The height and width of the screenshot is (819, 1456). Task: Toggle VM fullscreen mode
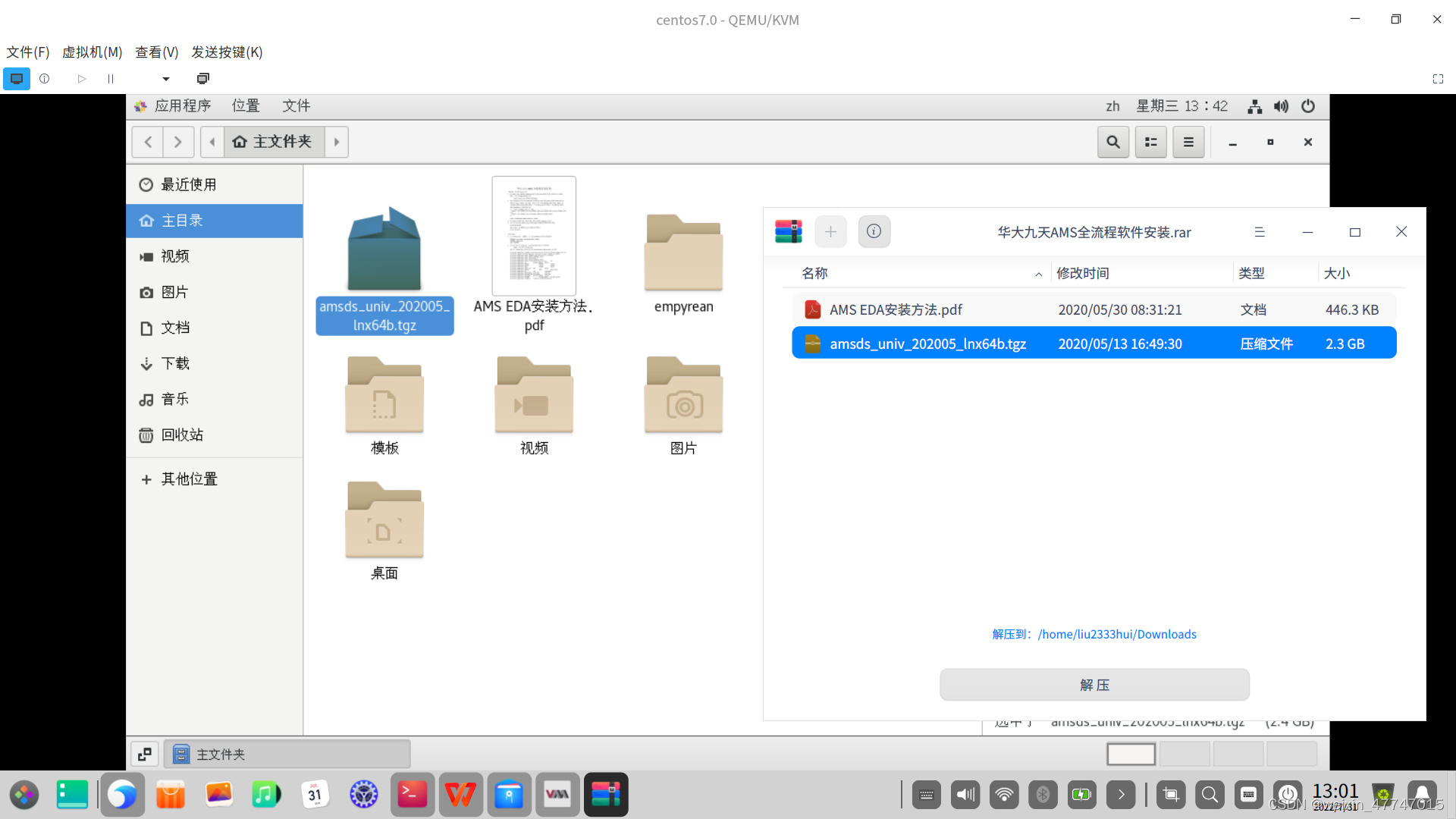pyautogui.click(x=1438, y=79)
